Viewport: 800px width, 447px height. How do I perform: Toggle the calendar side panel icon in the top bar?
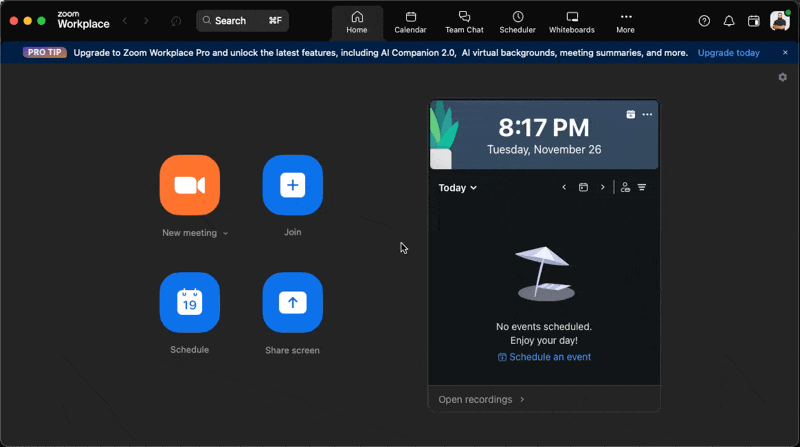754,21
